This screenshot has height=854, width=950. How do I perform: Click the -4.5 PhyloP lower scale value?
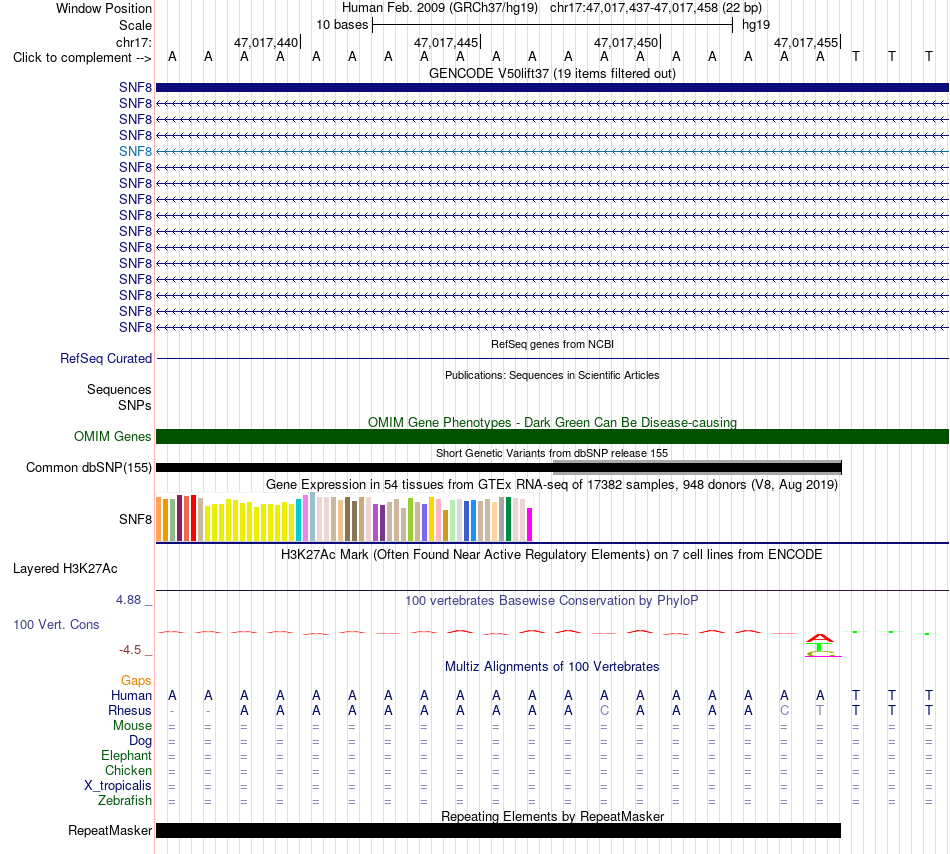pos(130,650)
